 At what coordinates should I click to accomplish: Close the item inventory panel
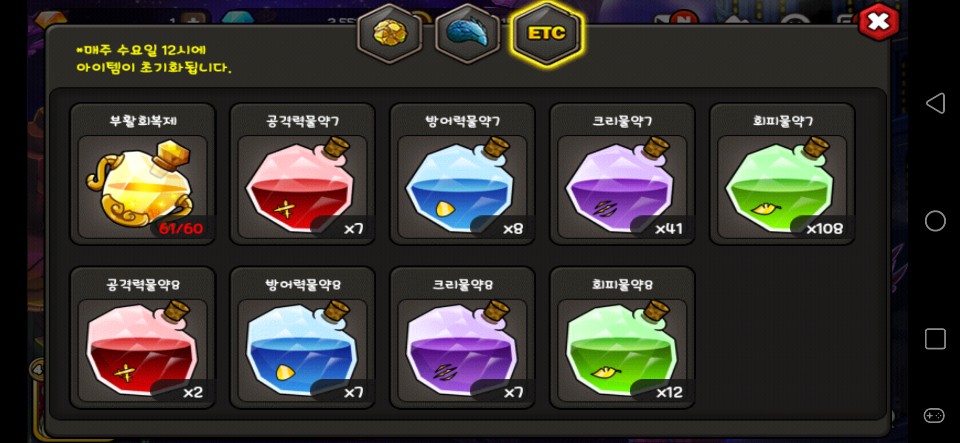tap(879, 23)
